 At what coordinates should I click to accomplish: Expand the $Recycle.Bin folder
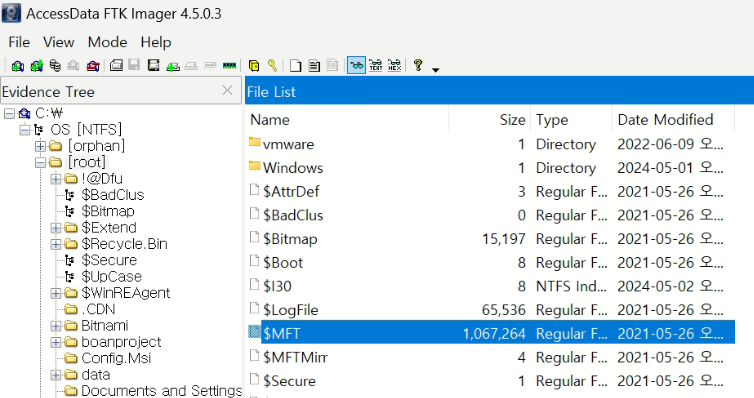pos(56,244)
